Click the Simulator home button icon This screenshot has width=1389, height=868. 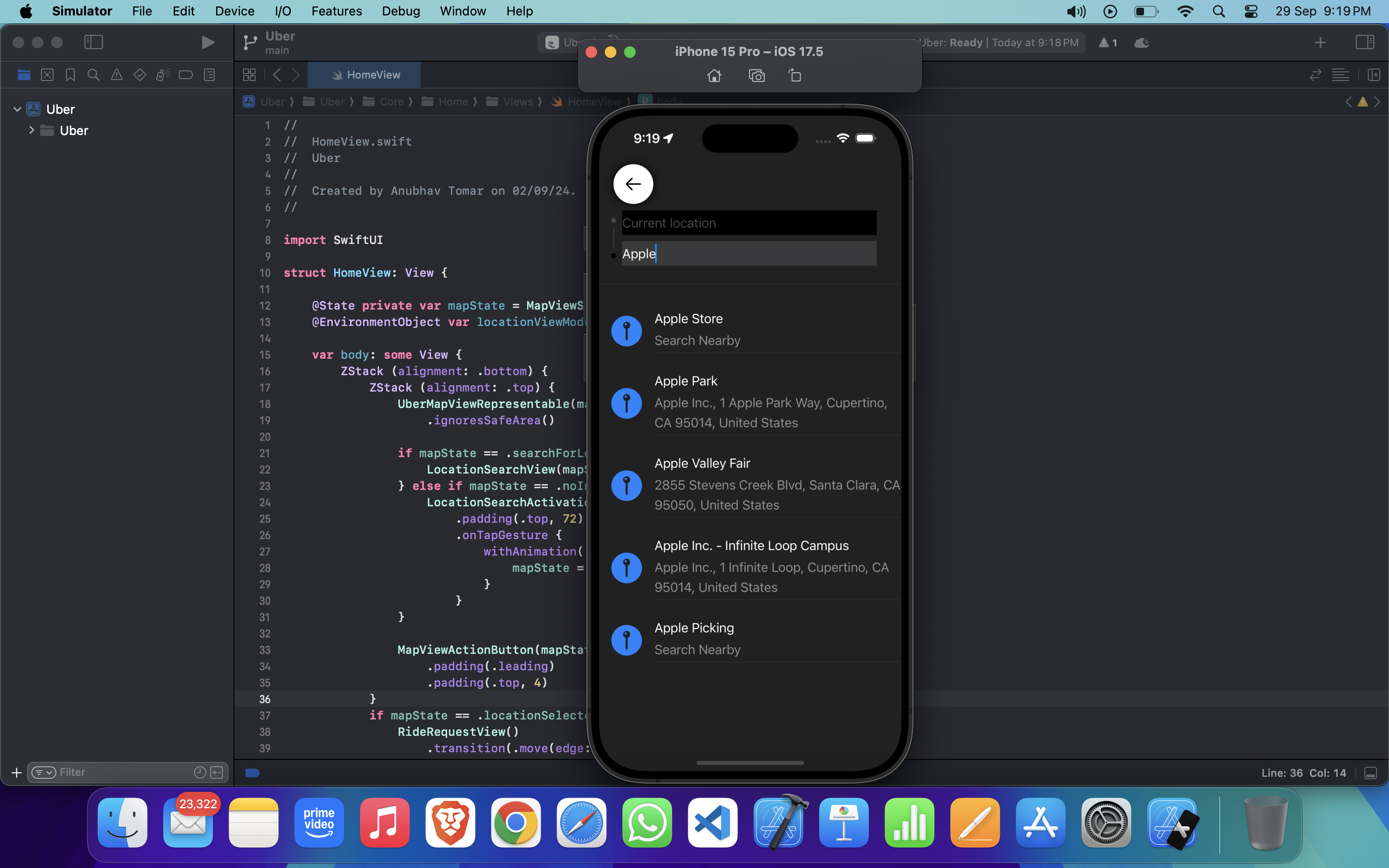pyautogui.click(x=714, y=76)
